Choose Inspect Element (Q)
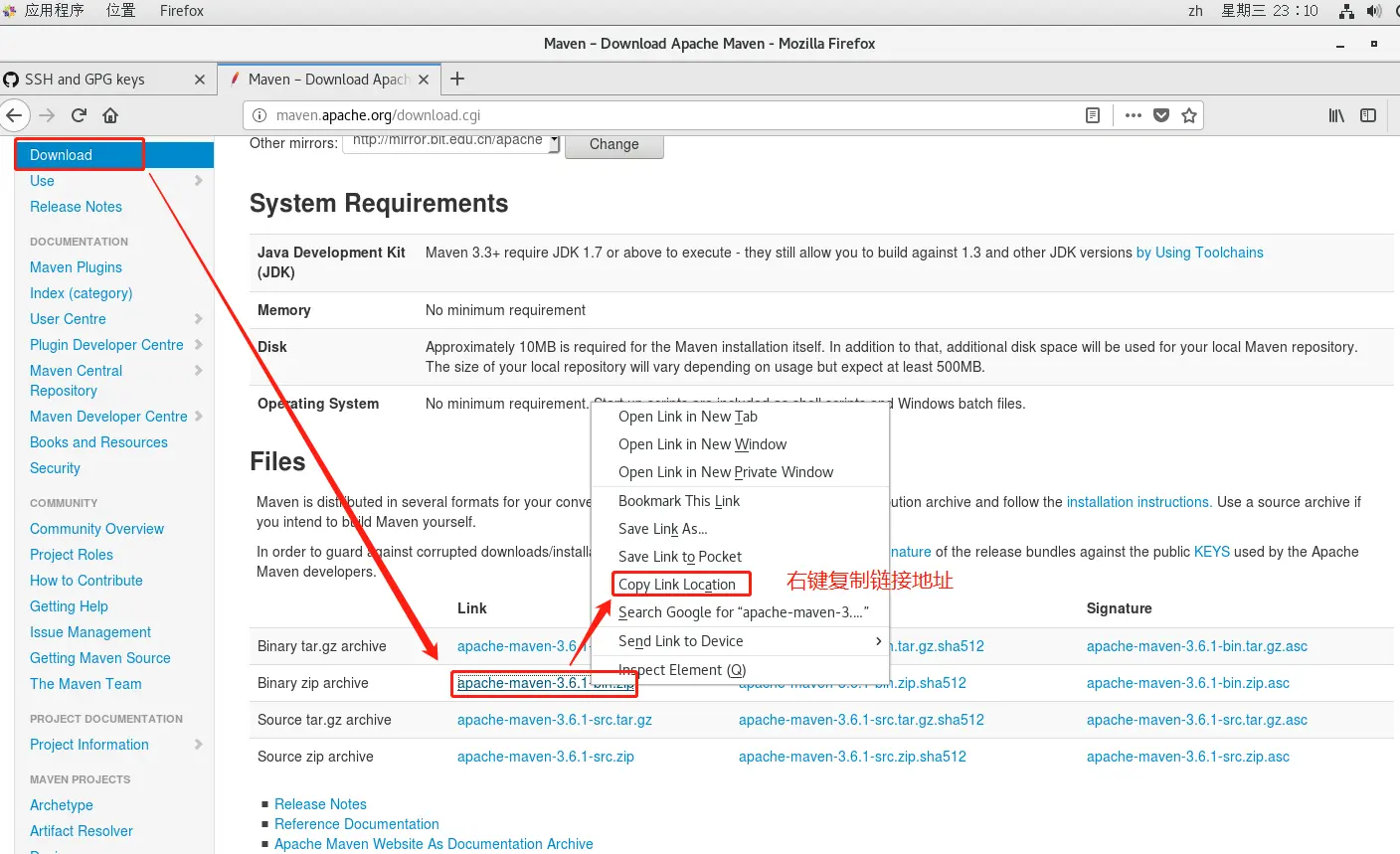 pyautogui.click(x=739, y=670)
